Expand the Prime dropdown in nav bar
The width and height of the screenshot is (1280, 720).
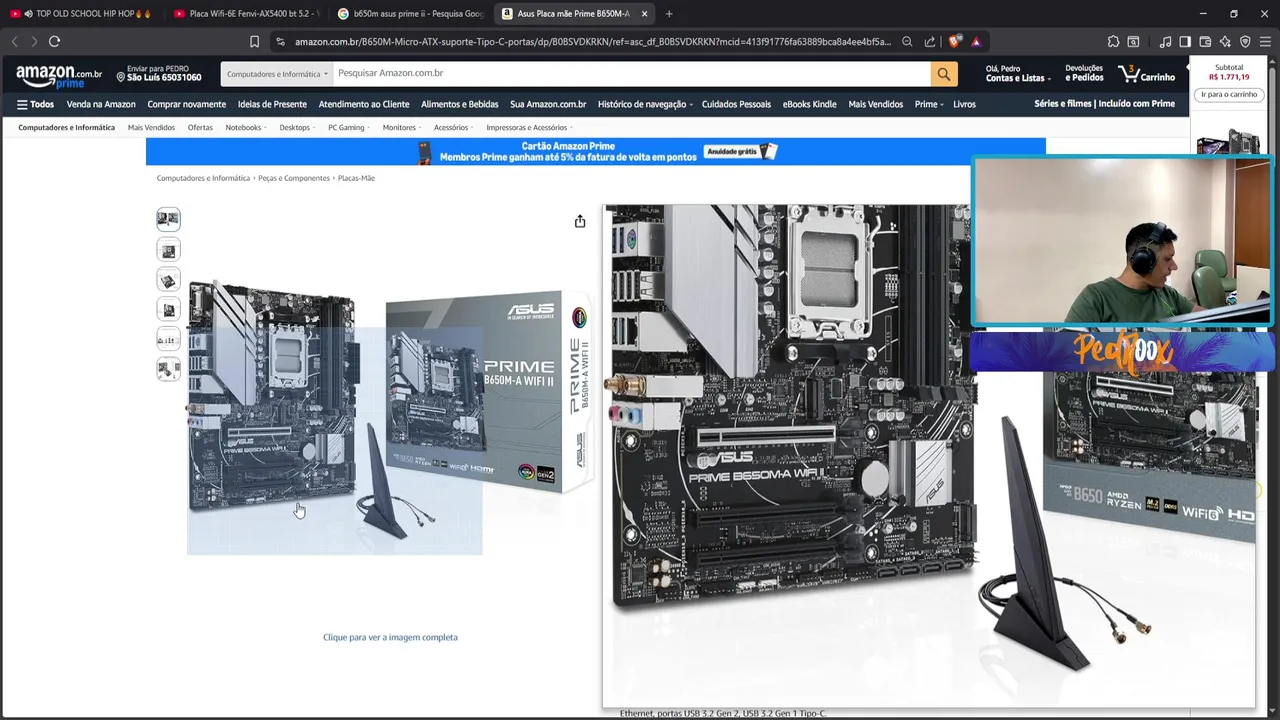click(929, 104)
